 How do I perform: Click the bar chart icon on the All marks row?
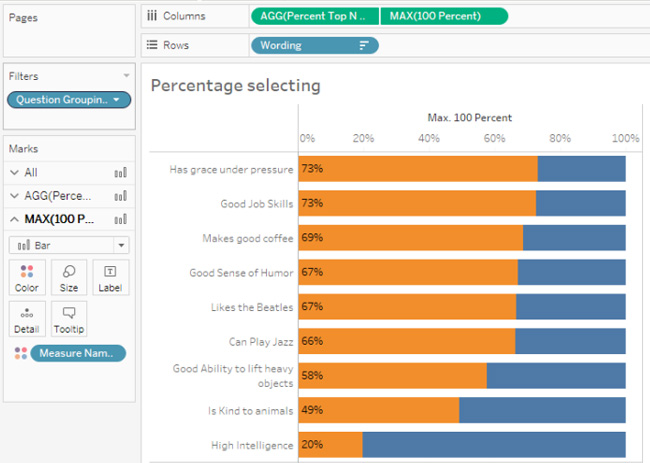point(121,173)
